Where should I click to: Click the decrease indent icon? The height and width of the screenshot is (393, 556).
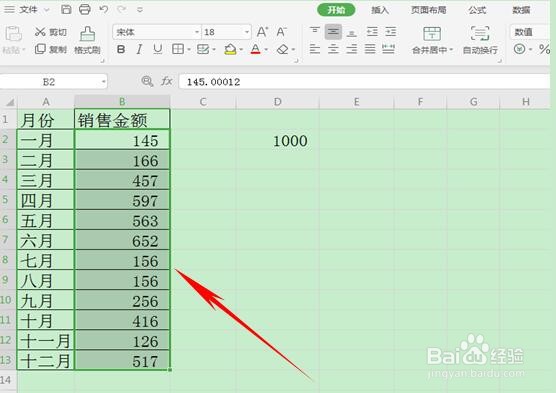pyautogui.click(x=372, y=32)
